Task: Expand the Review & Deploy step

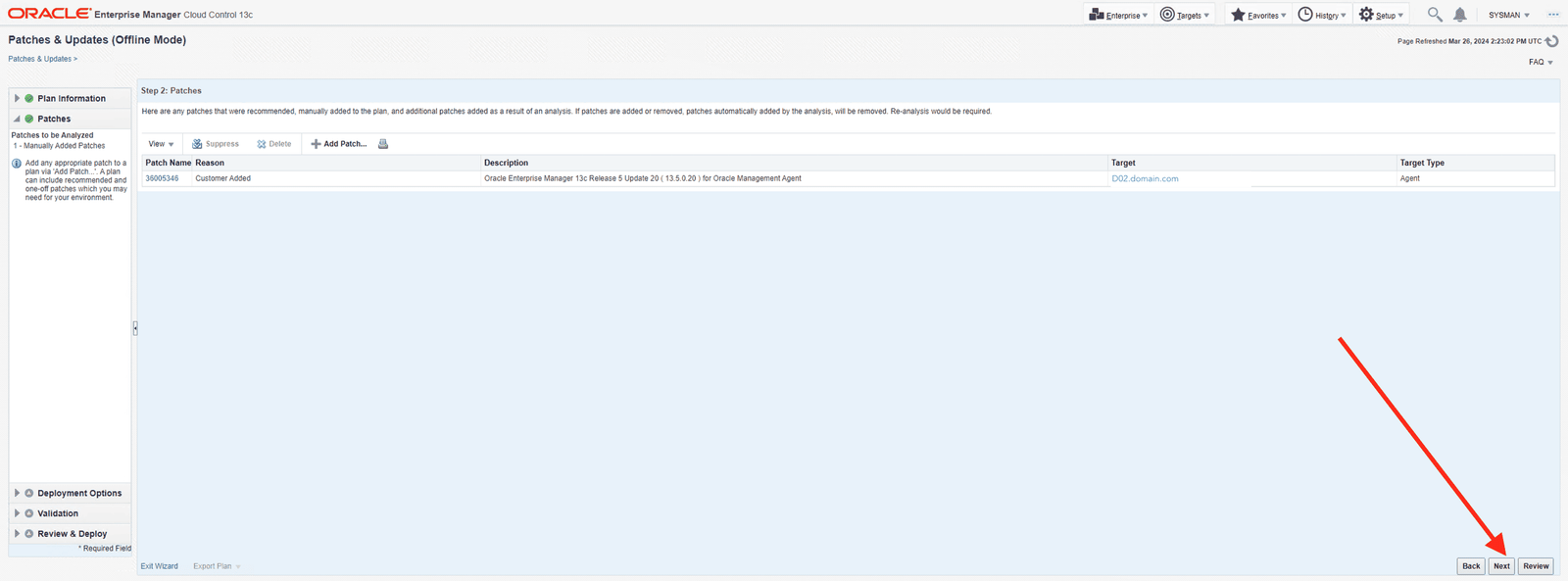Action: point(17,534)
